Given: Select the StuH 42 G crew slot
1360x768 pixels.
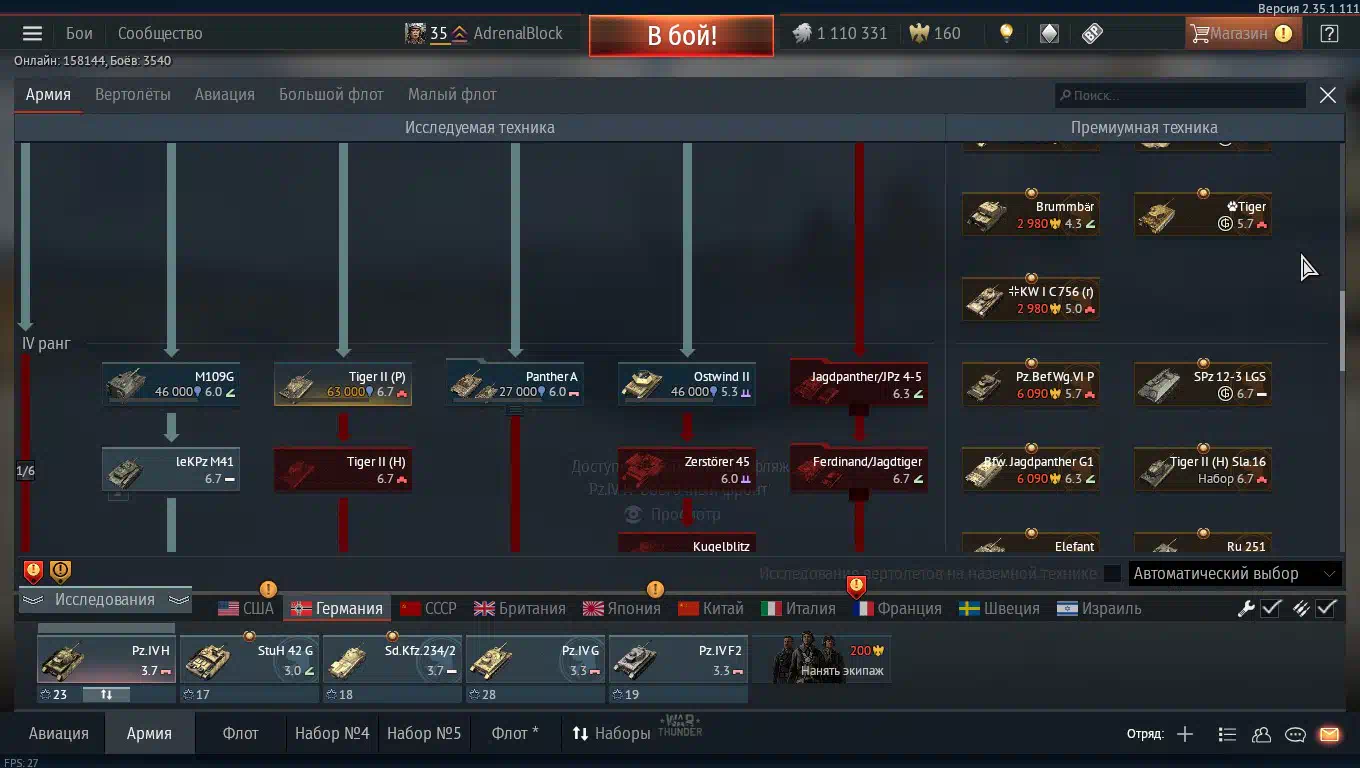Looking at the screenshot, I should tap(250, 659).
